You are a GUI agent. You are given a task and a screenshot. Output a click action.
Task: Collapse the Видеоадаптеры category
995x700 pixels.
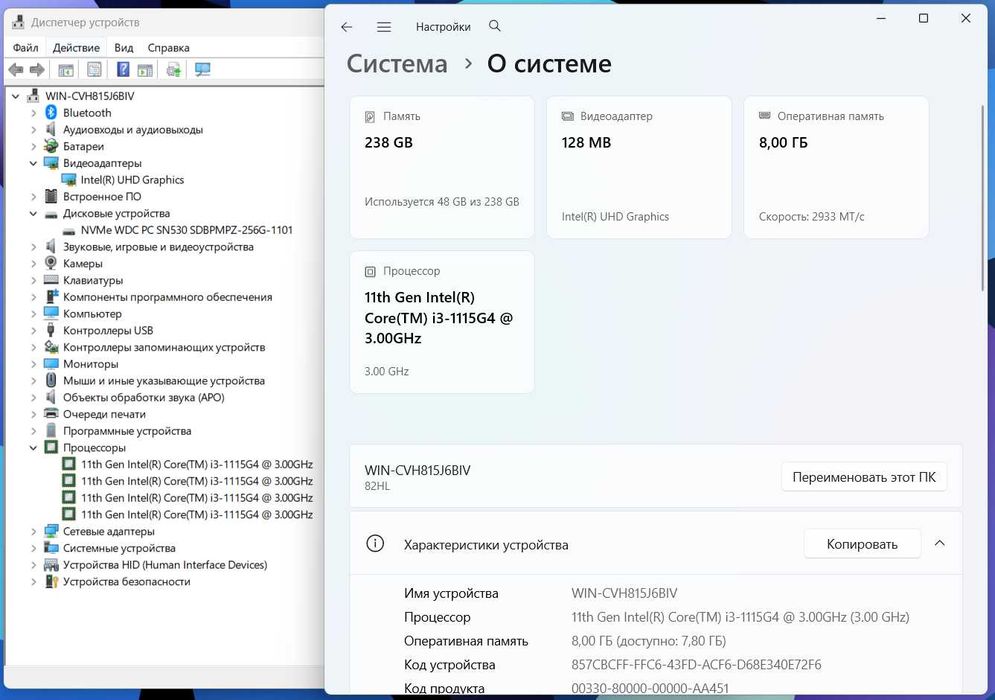click(33, 163)
